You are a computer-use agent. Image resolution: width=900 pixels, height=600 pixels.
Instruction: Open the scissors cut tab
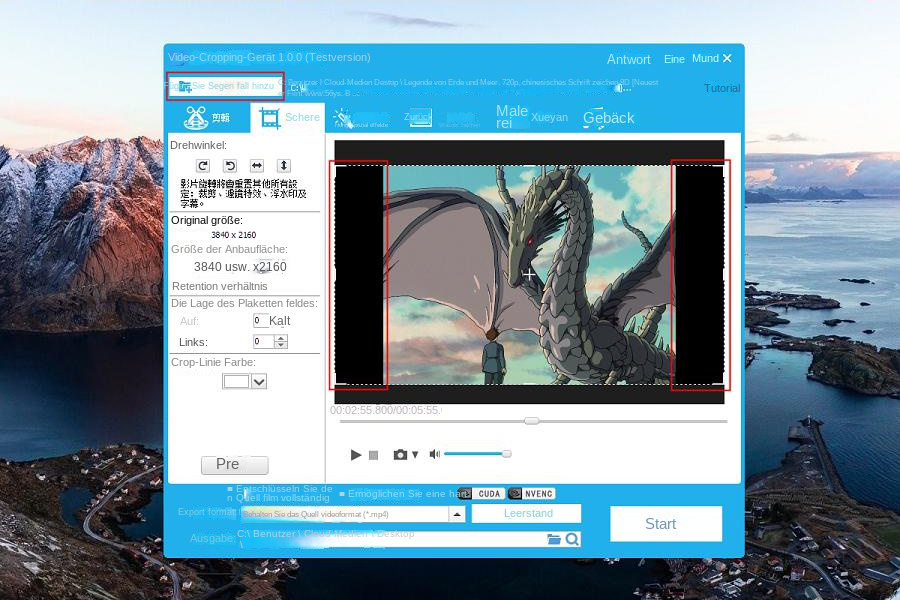(x=207, y=118)
